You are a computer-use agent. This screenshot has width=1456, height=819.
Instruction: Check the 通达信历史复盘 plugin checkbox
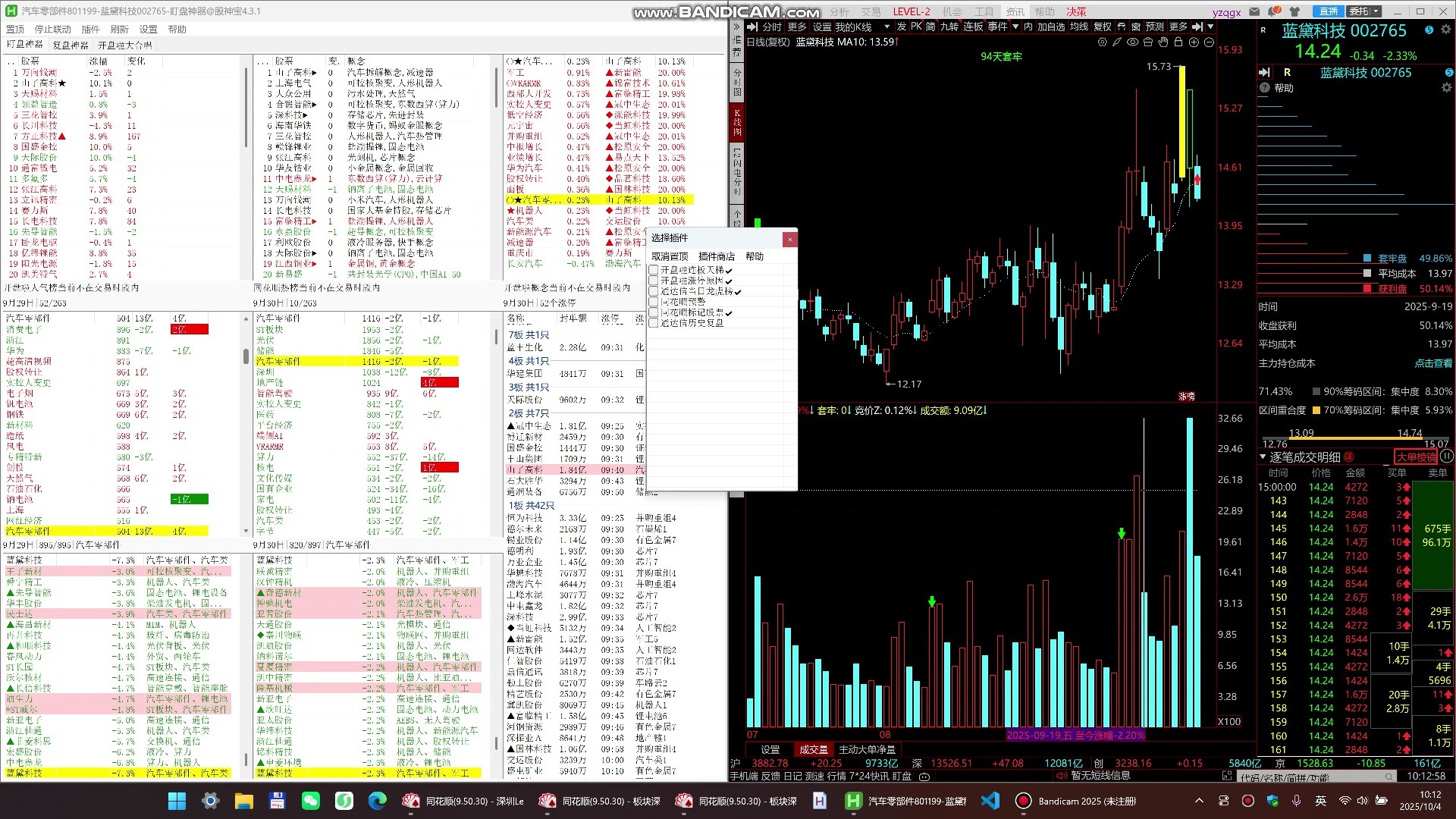pyautogui.click(x=654, y=323)
